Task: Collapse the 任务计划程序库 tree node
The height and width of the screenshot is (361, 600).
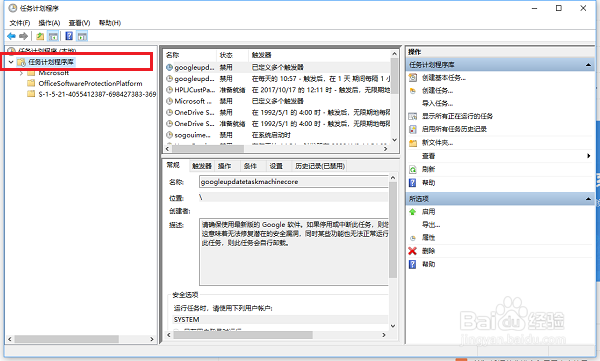Action: coord(11,62)
